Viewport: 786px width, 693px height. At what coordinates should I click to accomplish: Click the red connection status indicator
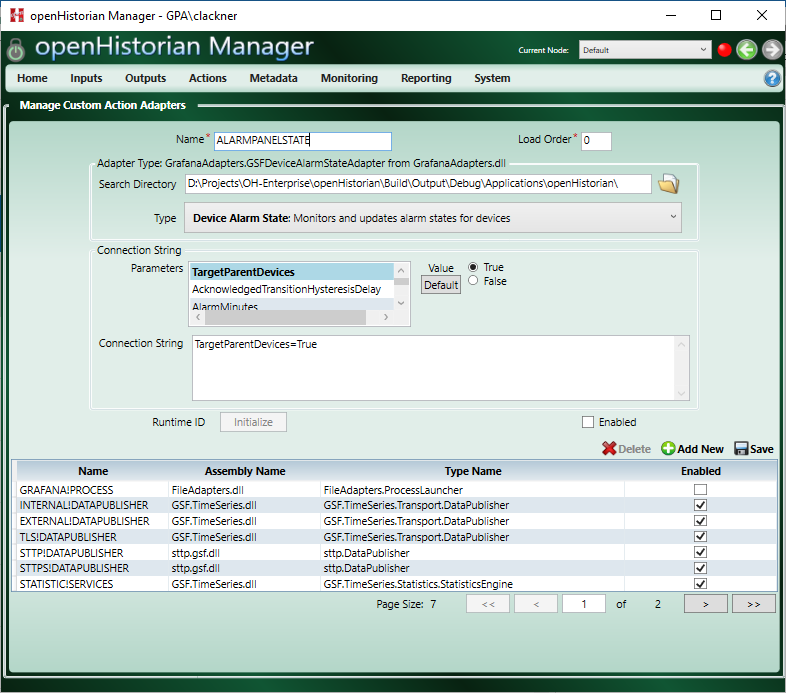point(724,50)
